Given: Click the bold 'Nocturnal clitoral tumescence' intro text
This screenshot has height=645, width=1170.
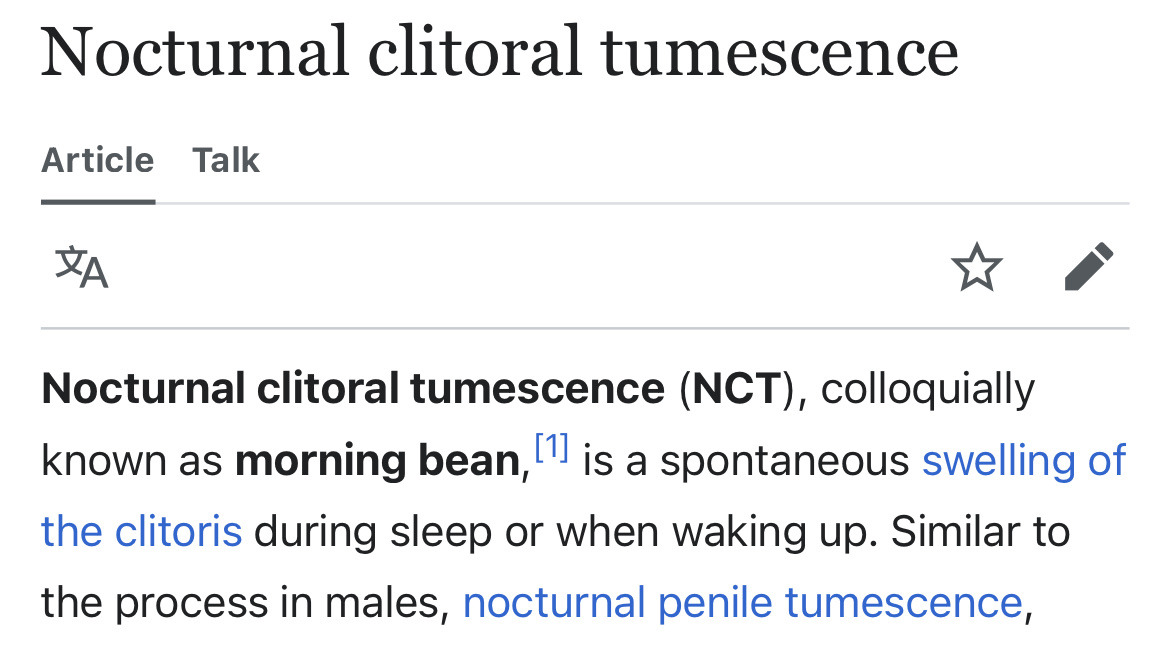Looking at the screenshot, I should point(353,388).
